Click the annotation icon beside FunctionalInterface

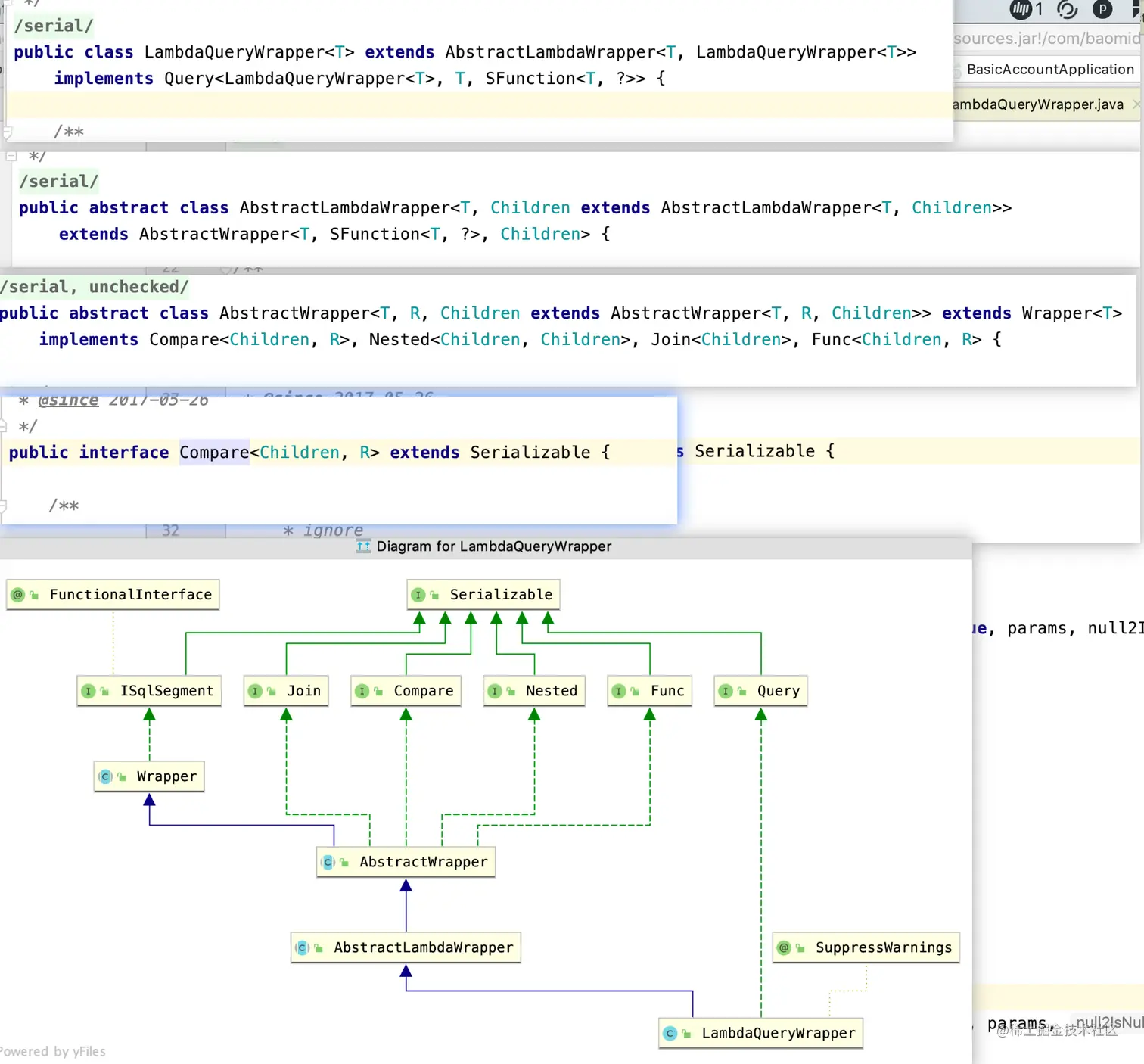pyautogui.click(x=18, y=595)
